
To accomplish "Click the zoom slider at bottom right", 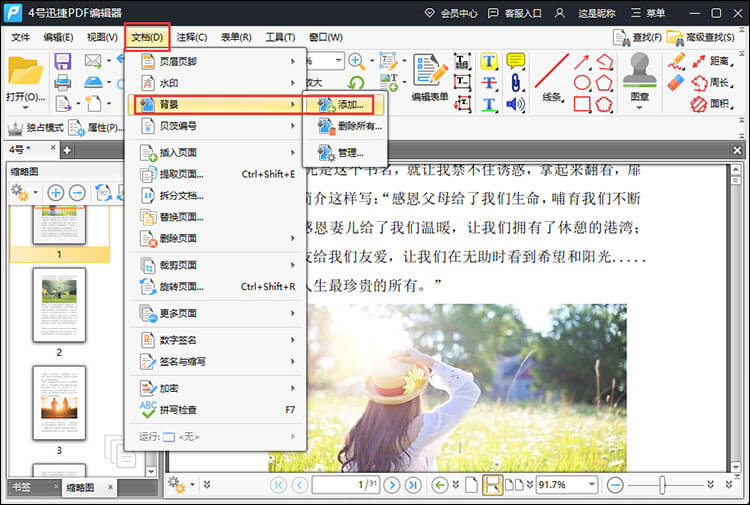I will click(661, 485).
